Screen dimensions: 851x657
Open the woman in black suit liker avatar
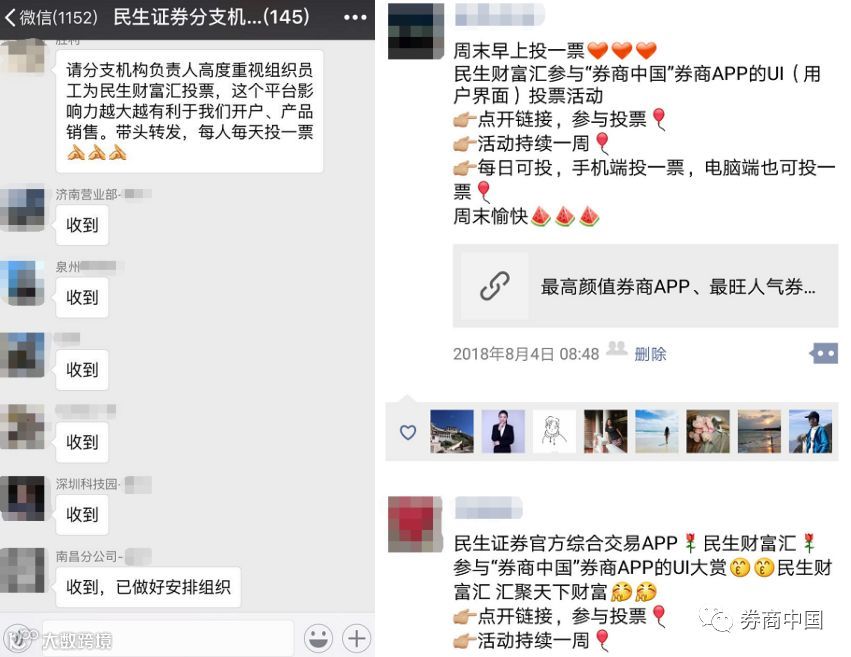(x=503, y=431)
